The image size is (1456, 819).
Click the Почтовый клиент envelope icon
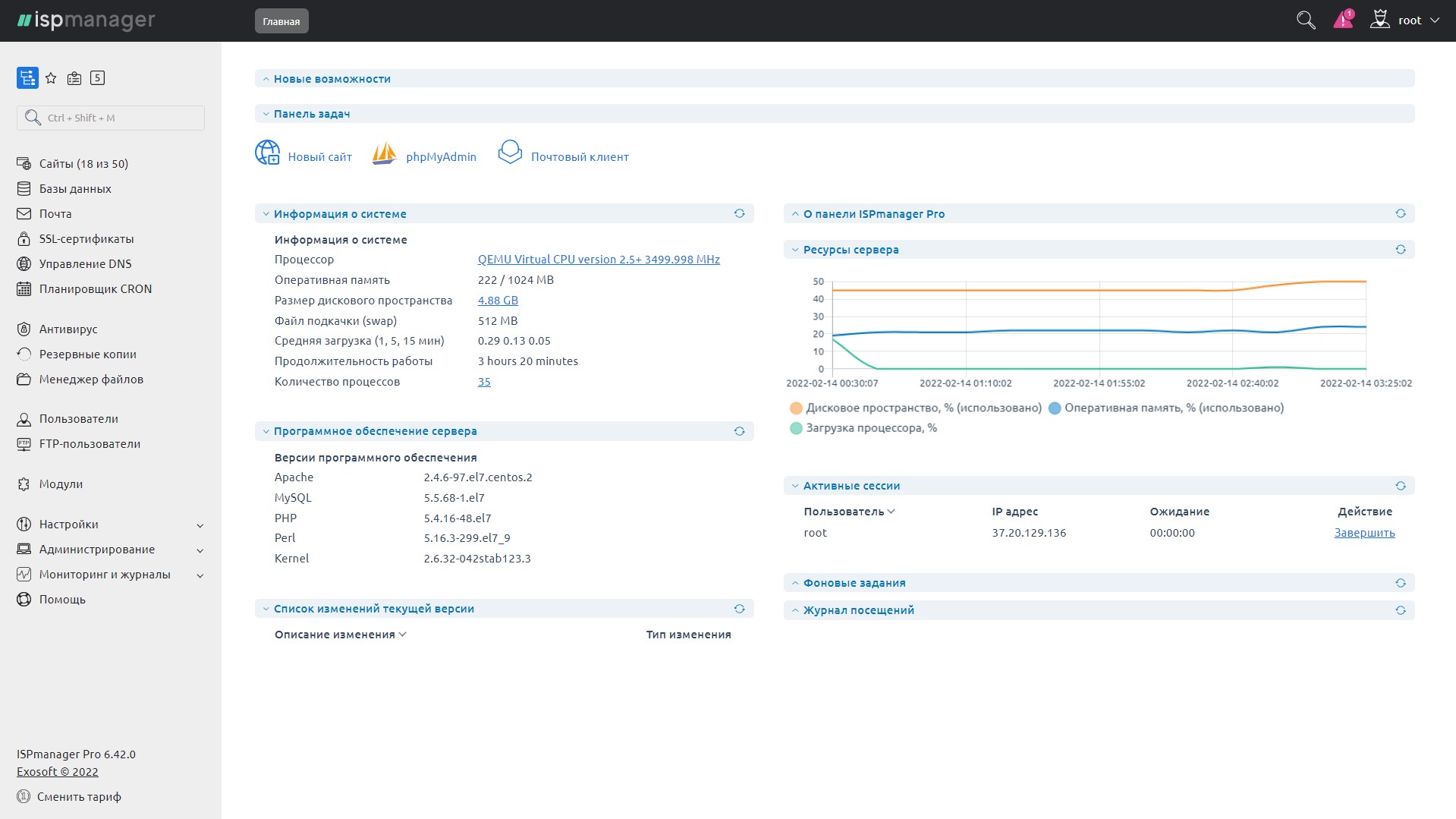pyautogui.click(x=510, y=153)
